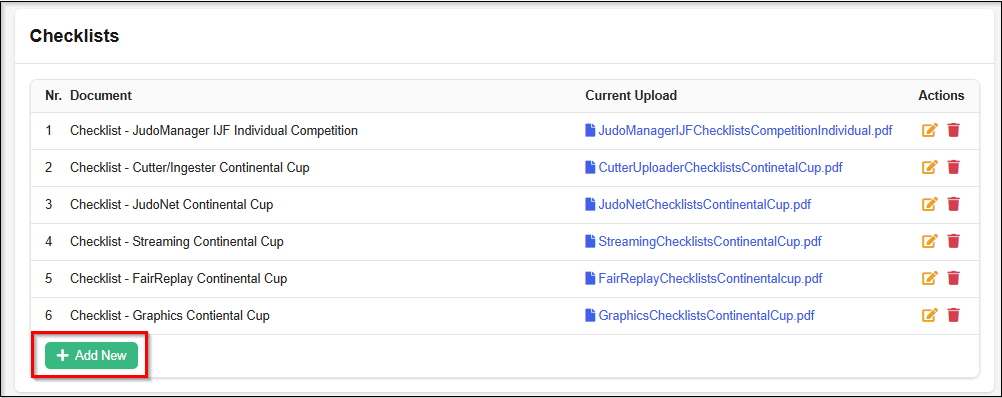This screenshot has height=398, width=1002.
Task: Select 'Checklist - Graphics Contiental Cup' text
Action: click(x=170, y=316)
